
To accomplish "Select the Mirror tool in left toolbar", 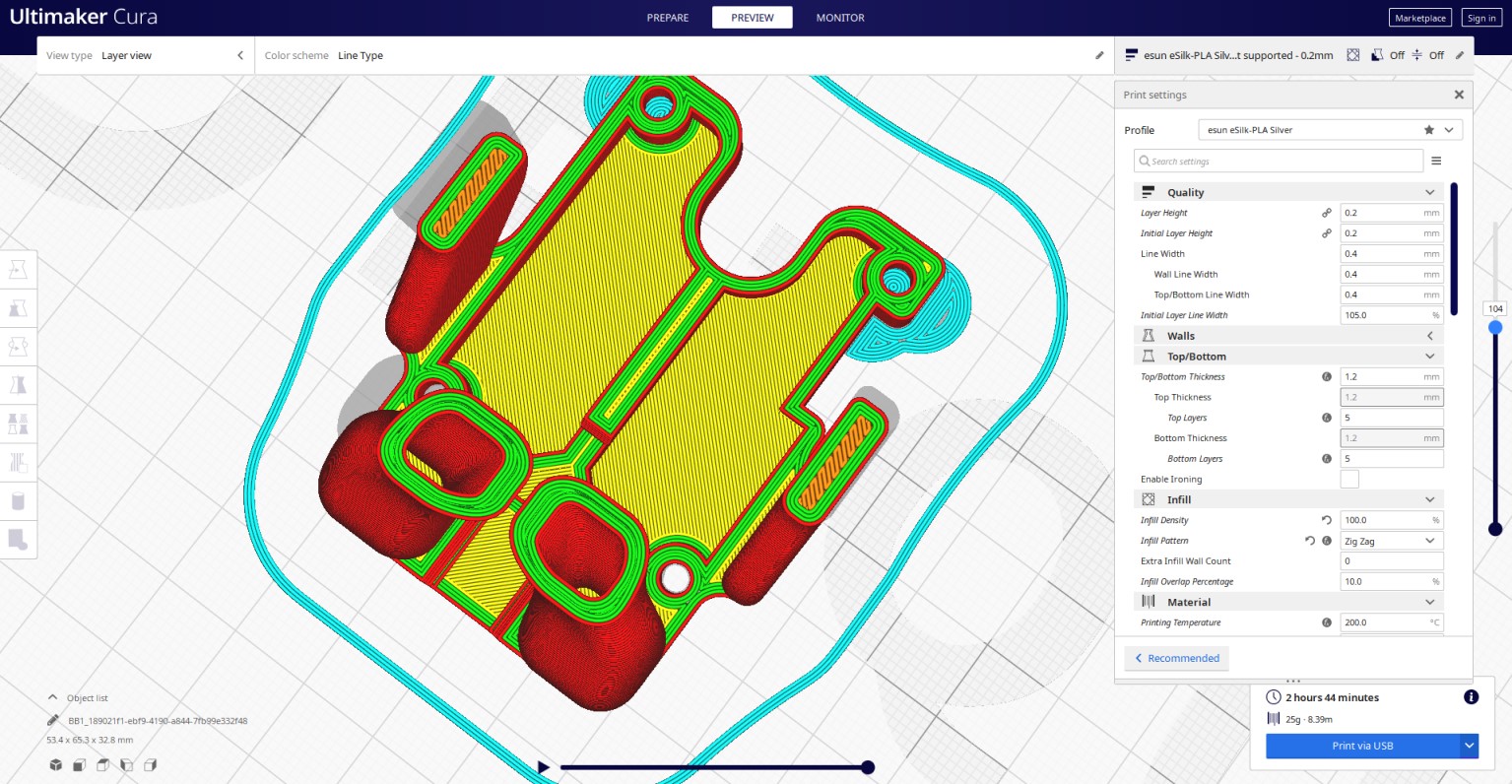I will 18,385.
